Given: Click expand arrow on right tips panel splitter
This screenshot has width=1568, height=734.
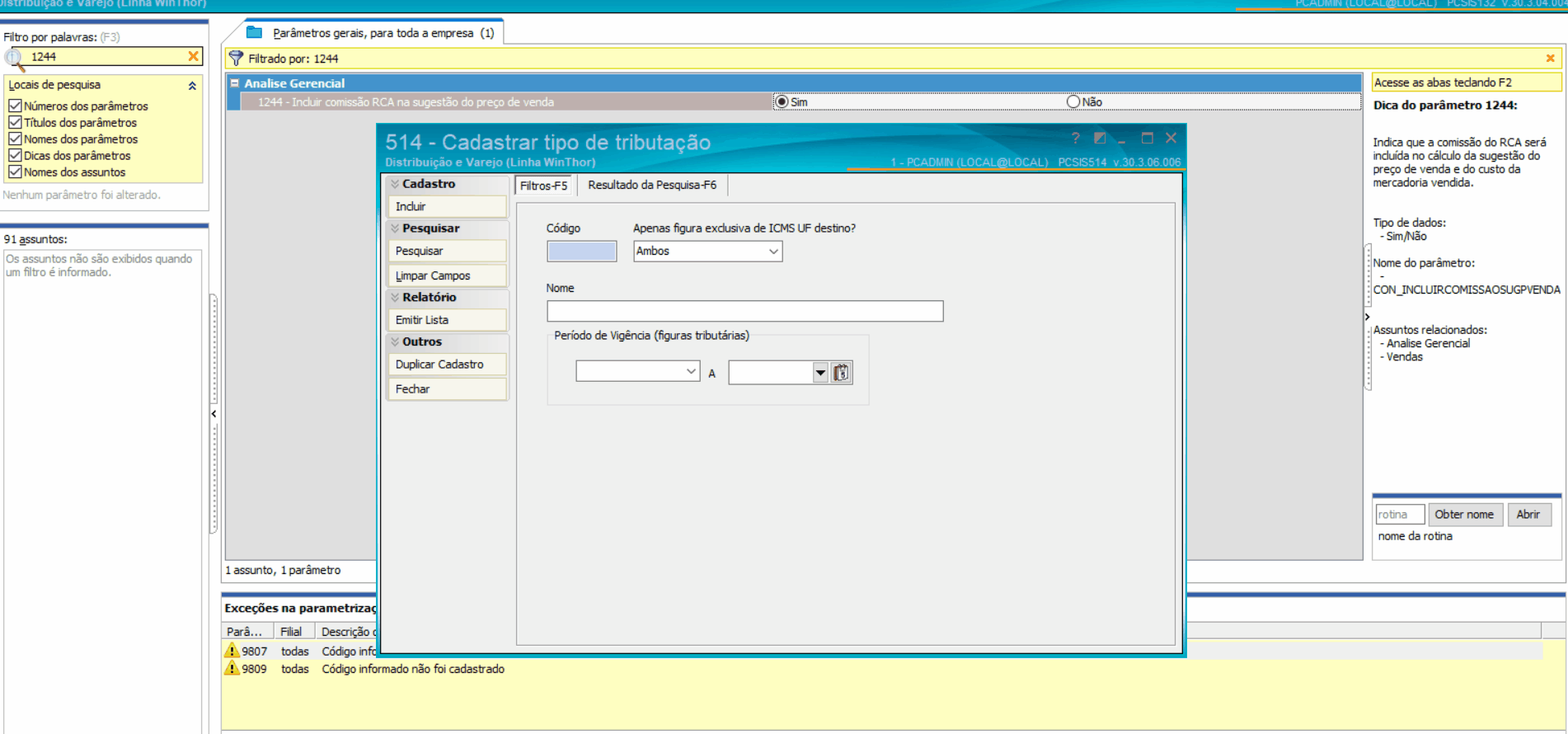Looking at the screenshot, I should [x=1367, y=318].
